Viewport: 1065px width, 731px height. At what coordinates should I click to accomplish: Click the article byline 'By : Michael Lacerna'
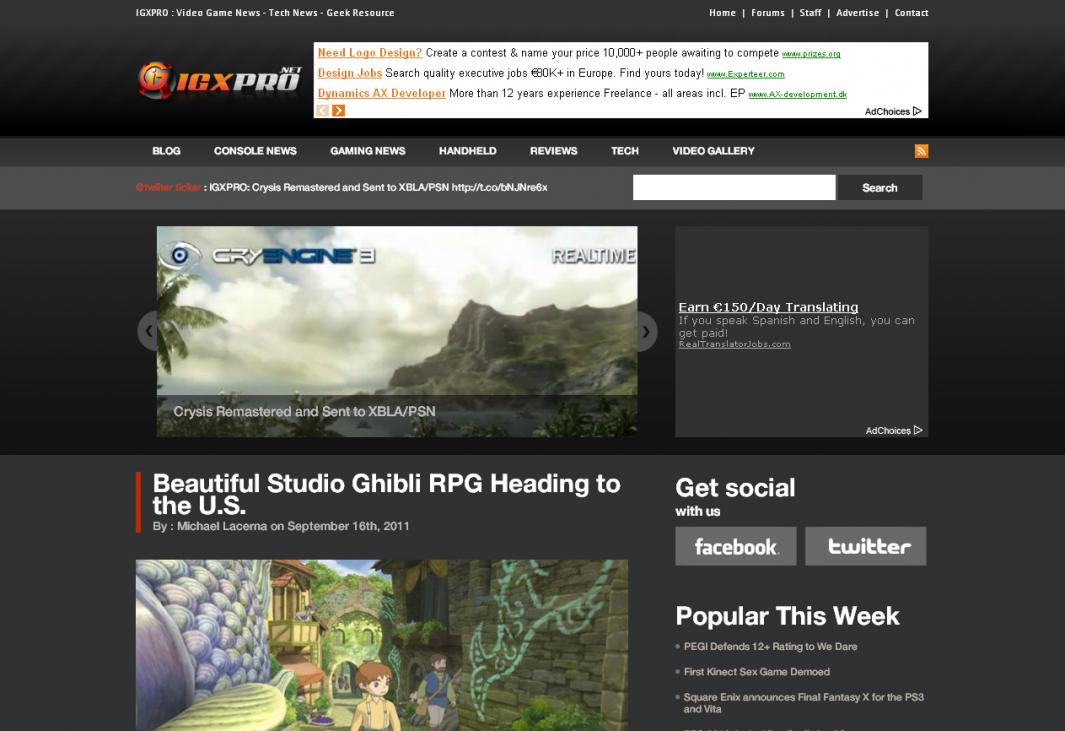coord(209,527)
